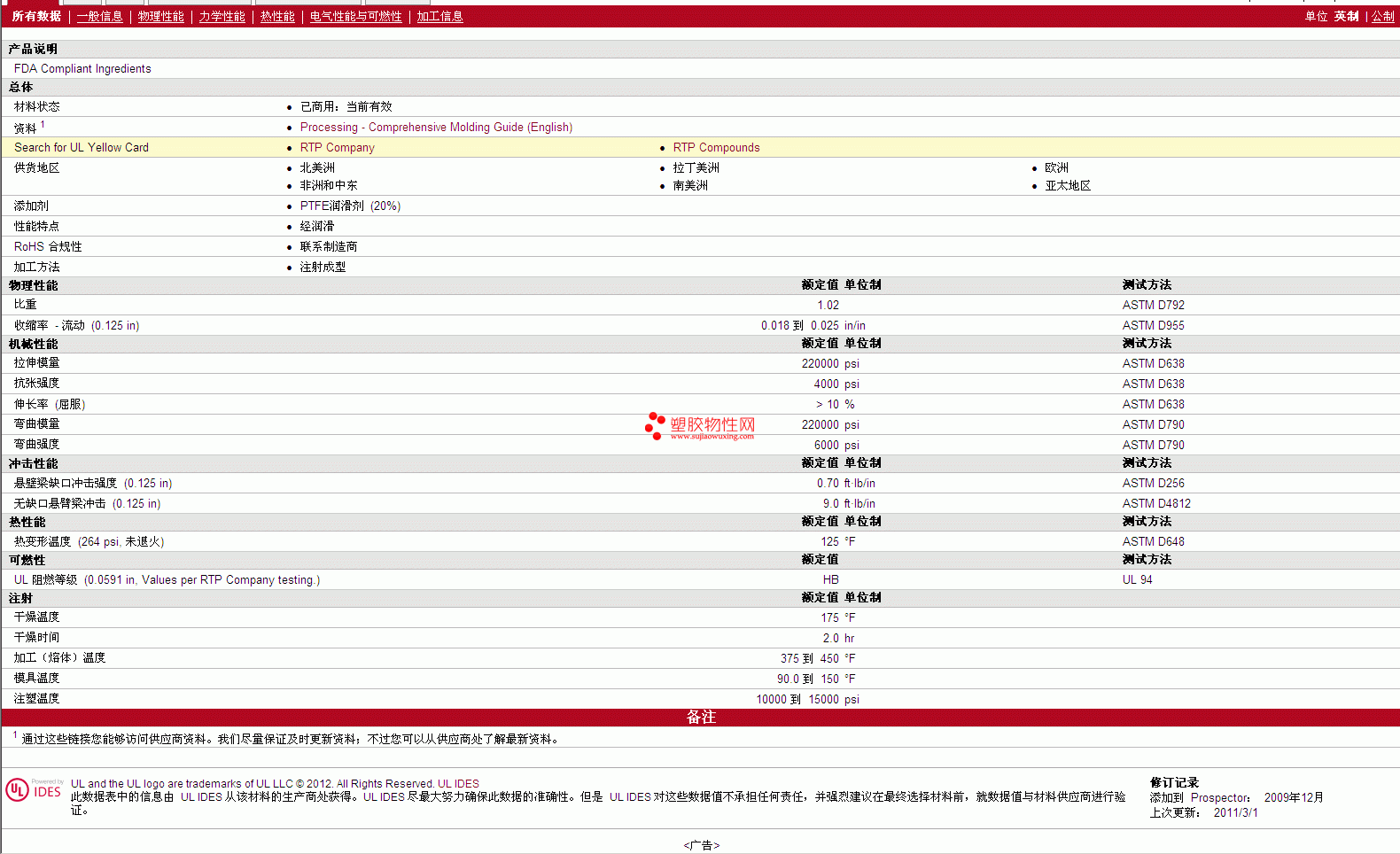Click the RTP Compounds link
The image size is (1400, 854).
pos(716,148)
